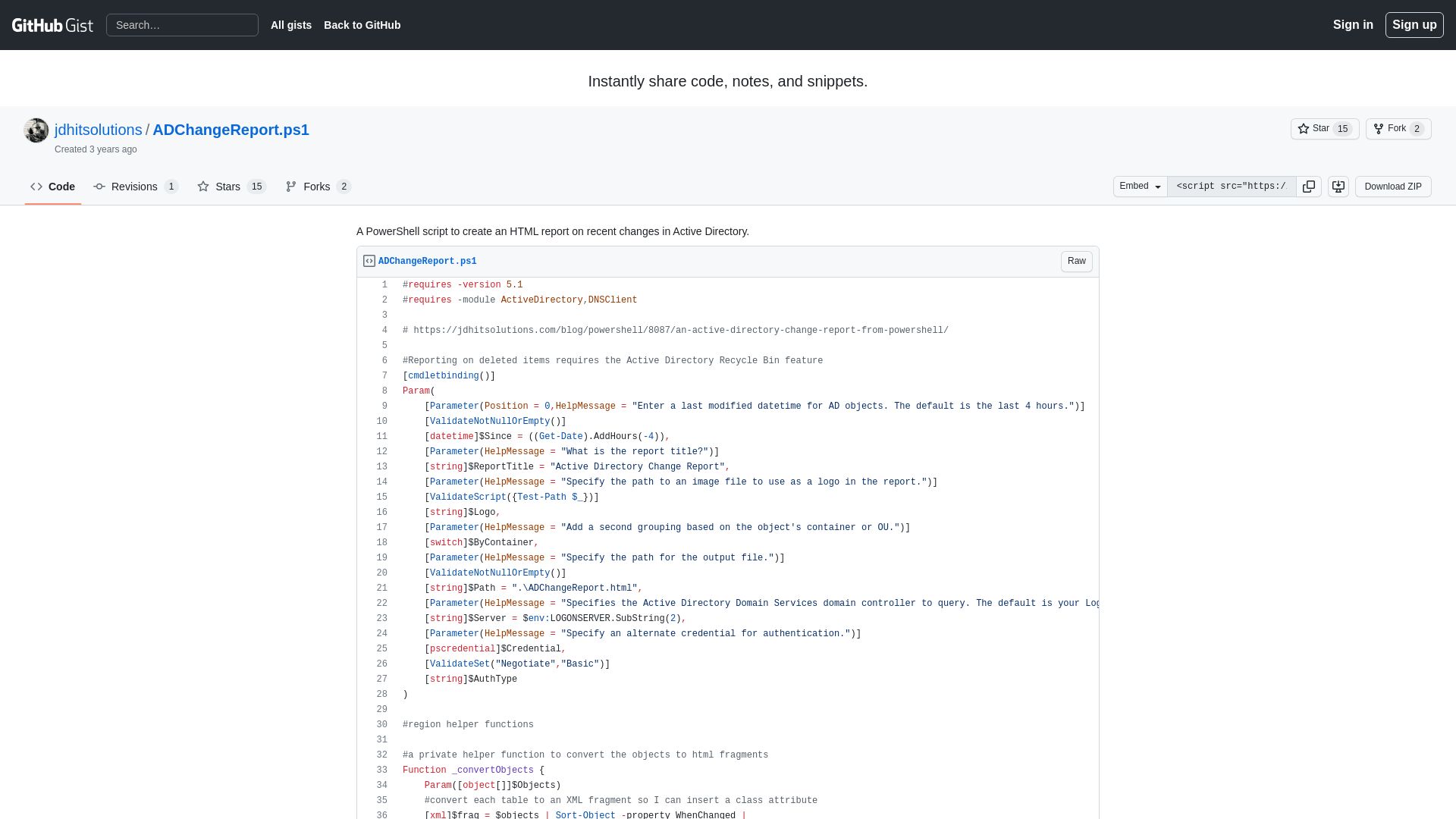The width and height of the screenshot is (1456, 819).
Task: Select the Code tab
Action: [53, 187]
